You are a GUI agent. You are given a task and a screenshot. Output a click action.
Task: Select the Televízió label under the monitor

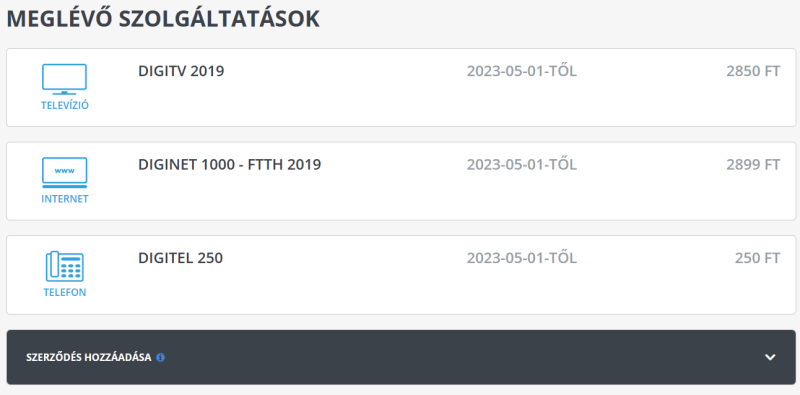tap(65, 106)
